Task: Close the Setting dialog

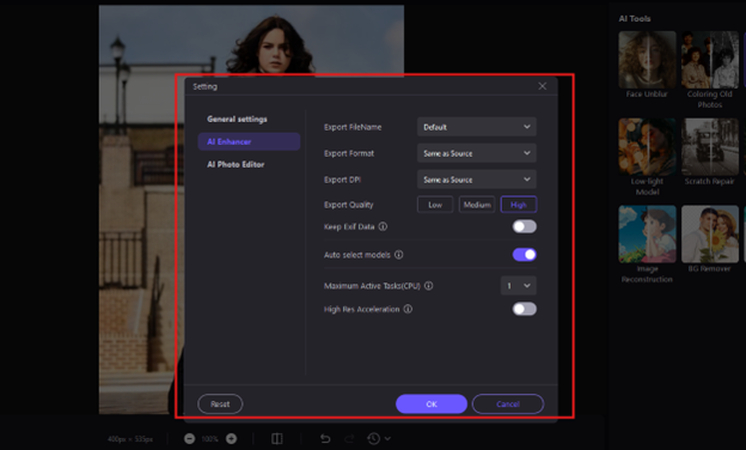Action: coord(542,86)
